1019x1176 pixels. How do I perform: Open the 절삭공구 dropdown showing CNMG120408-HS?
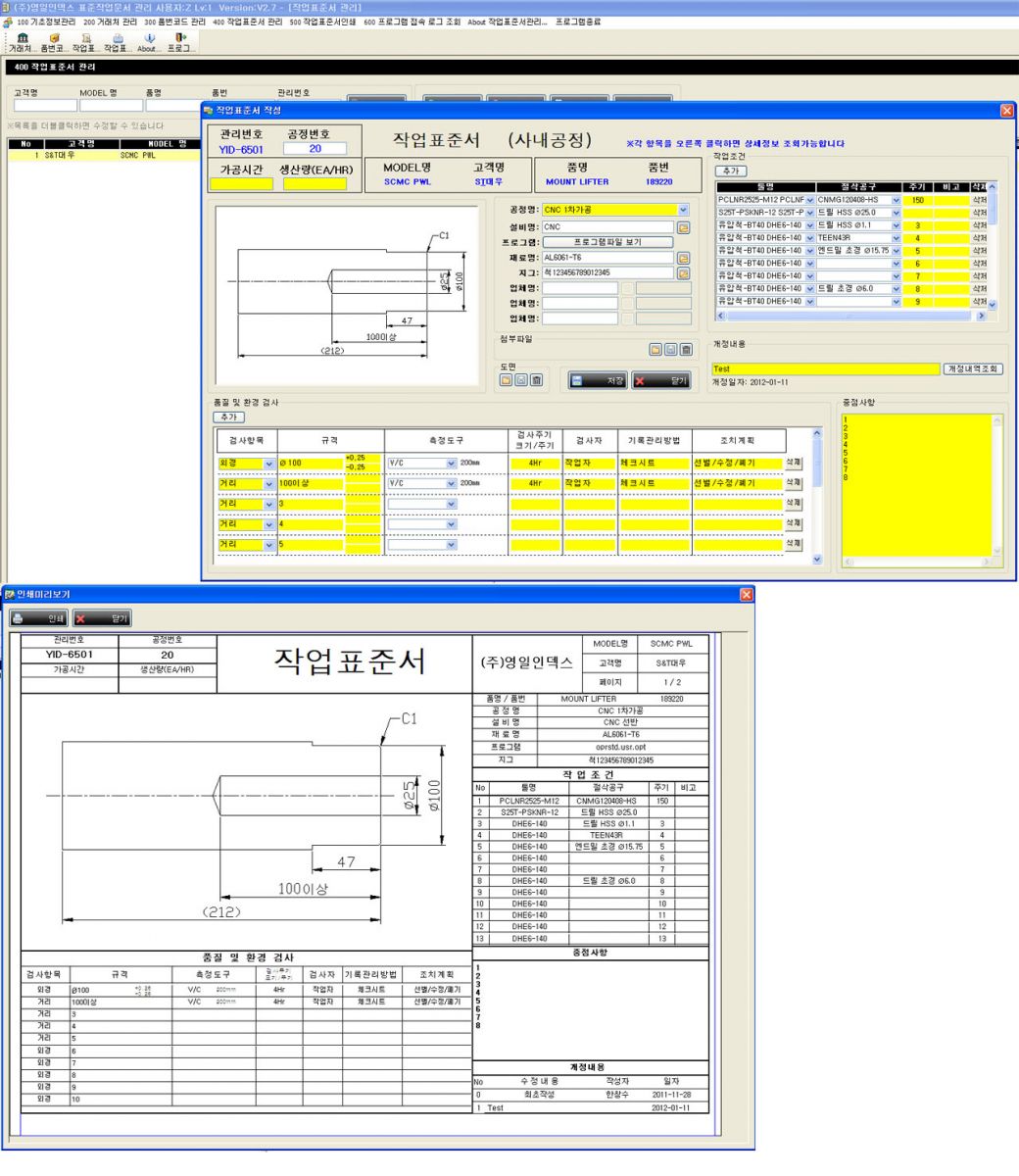click(x=896, y=200)
